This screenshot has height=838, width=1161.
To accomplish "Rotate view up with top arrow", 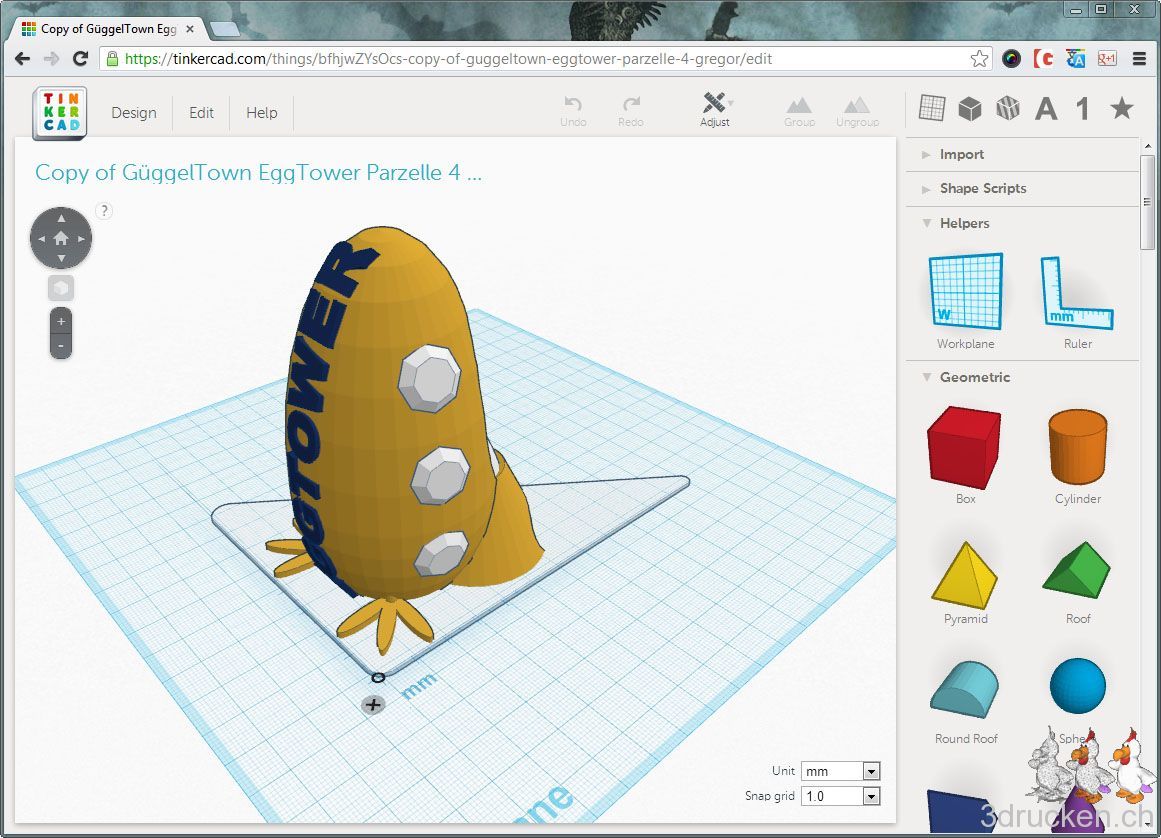I will point(61,218).
